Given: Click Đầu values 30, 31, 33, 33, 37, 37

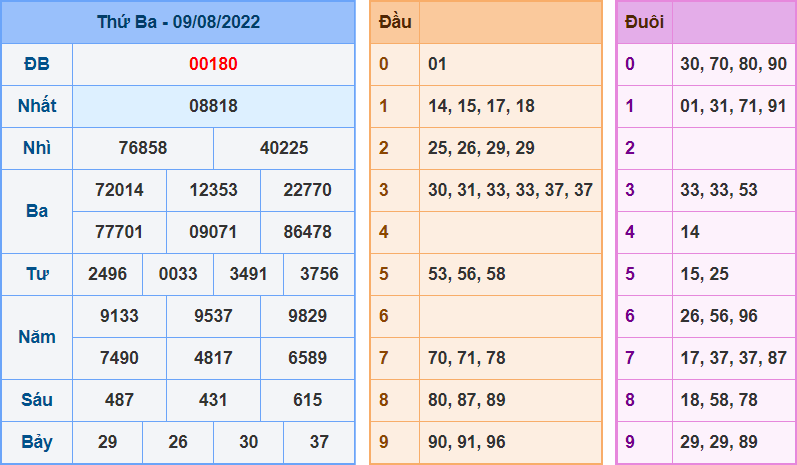Looking at the screenshot, I should [x=510, y=190].
